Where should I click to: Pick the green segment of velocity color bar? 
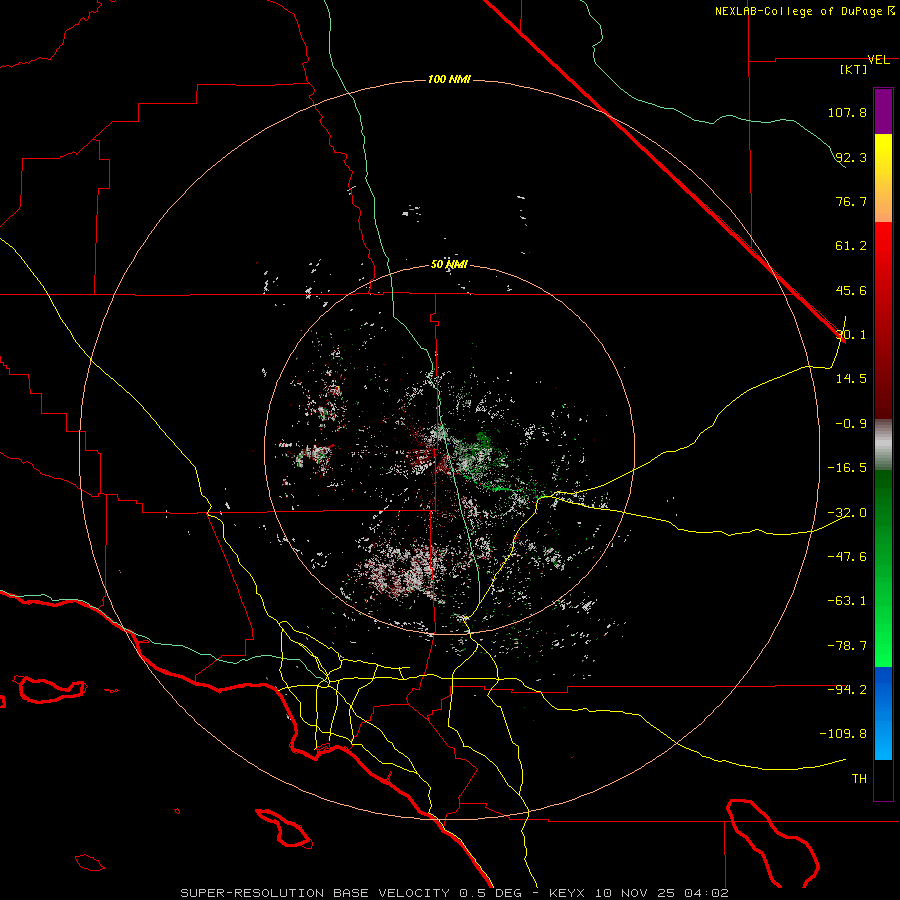pos(883,568)
